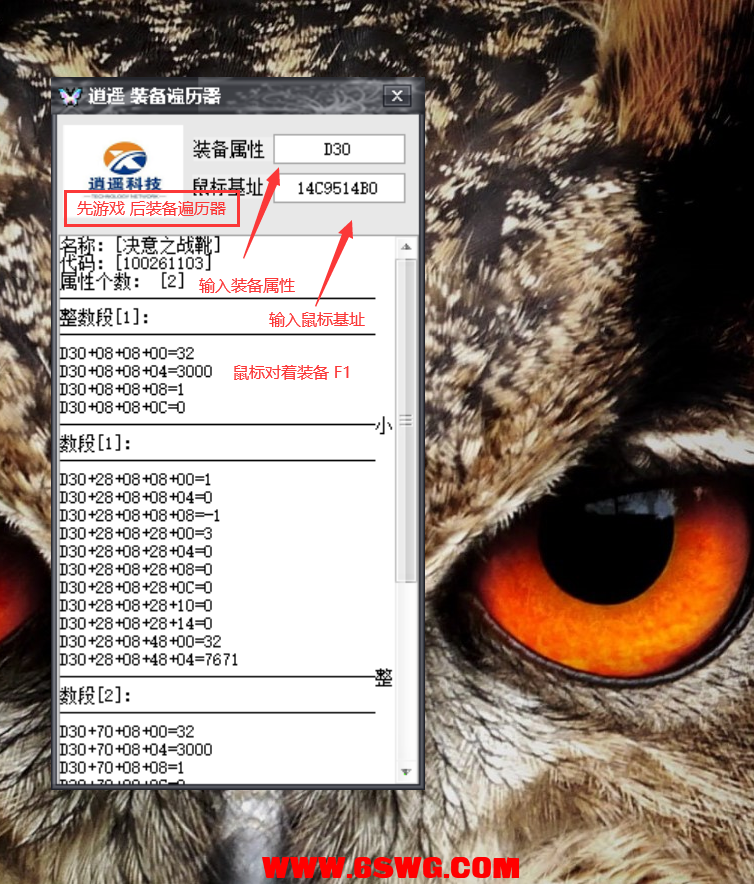
Task: Select line D30+28+08+08+00=1
Action: [x=135, y=480]
